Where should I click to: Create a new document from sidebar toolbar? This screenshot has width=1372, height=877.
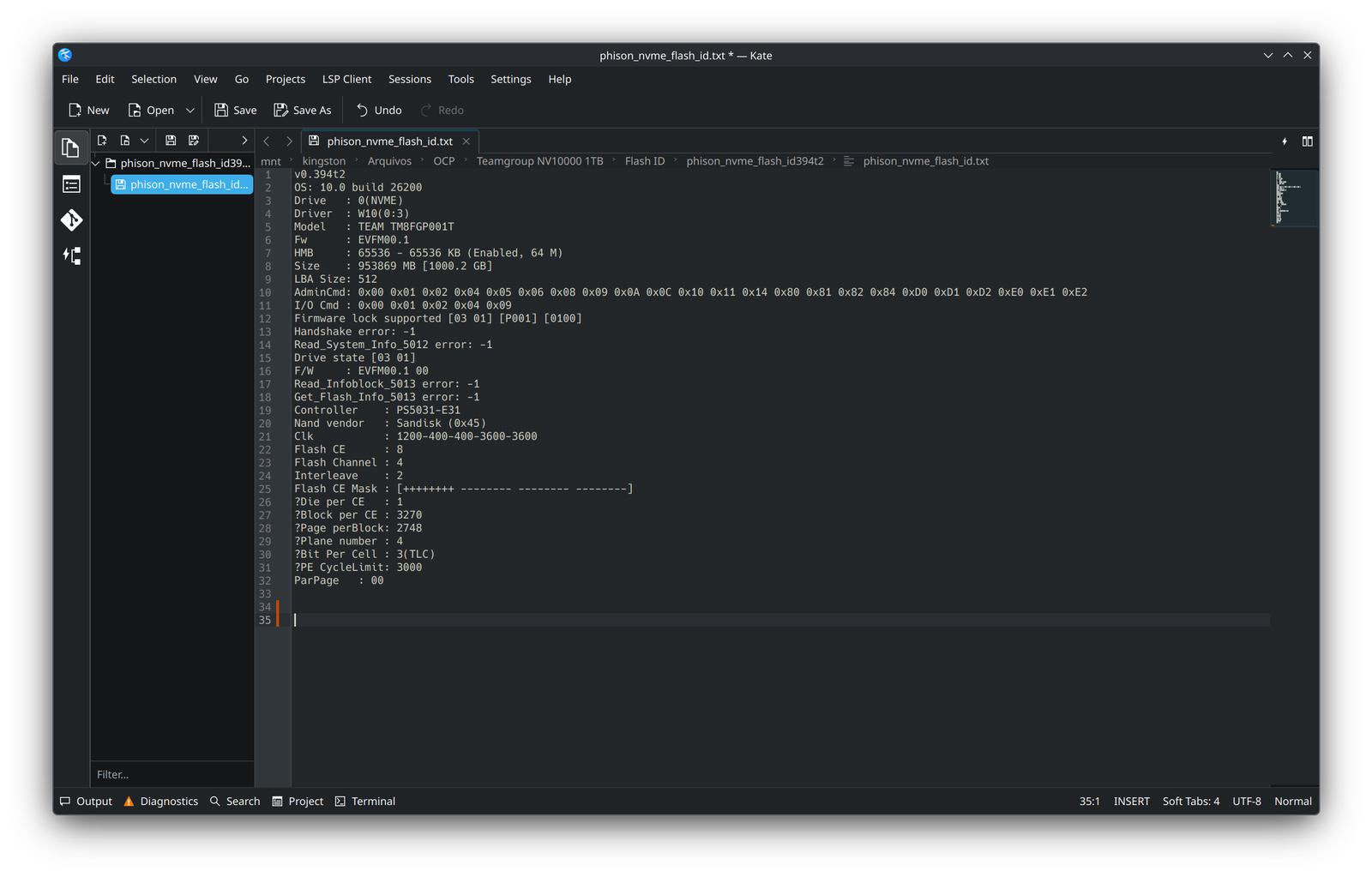coord(102,141)
